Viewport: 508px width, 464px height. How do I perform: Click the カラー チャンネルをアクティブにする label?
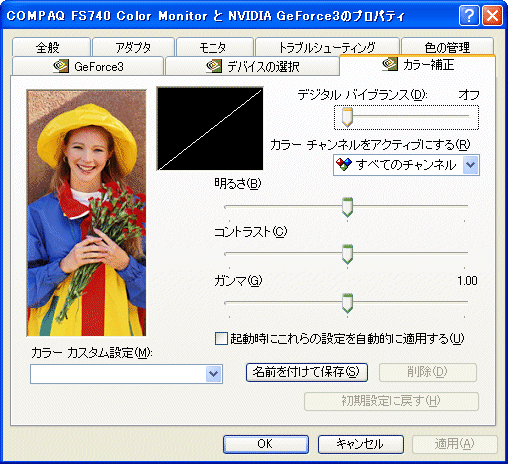tap(370, 145)
